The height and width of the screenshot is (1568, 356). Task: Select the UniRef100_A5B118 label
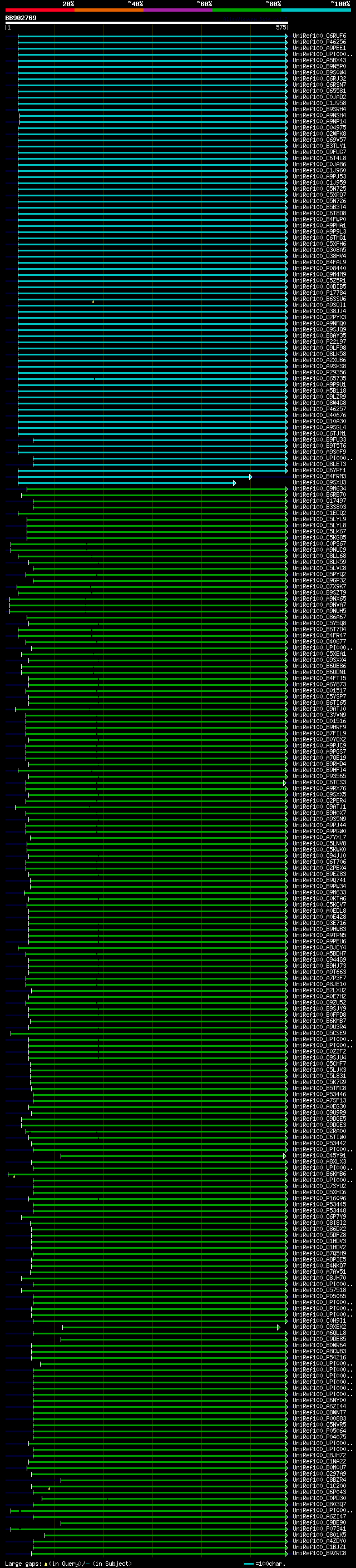pyautogui.click(x=319, y=391)
